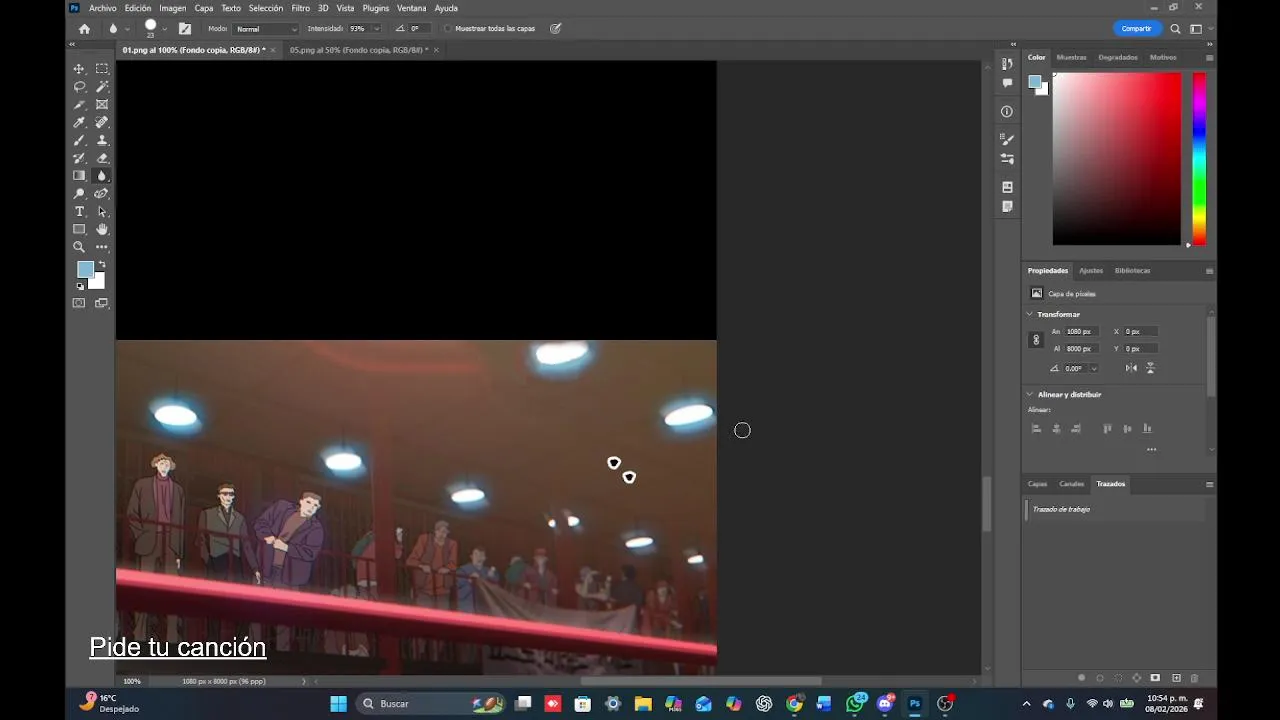Open the Brush Settings panel icon

pos(1007,139)
